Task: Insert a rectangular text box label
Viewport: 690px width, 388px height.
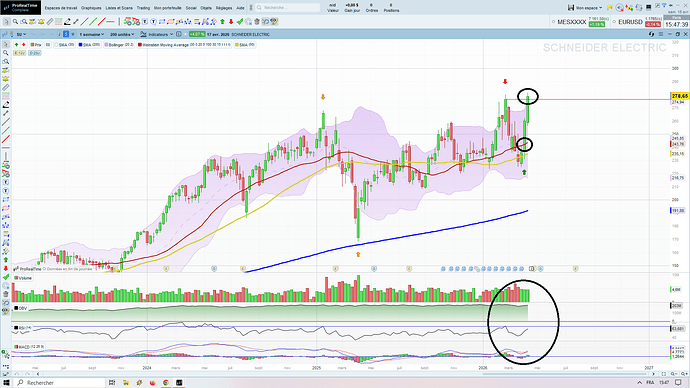Action: point(145,22)
